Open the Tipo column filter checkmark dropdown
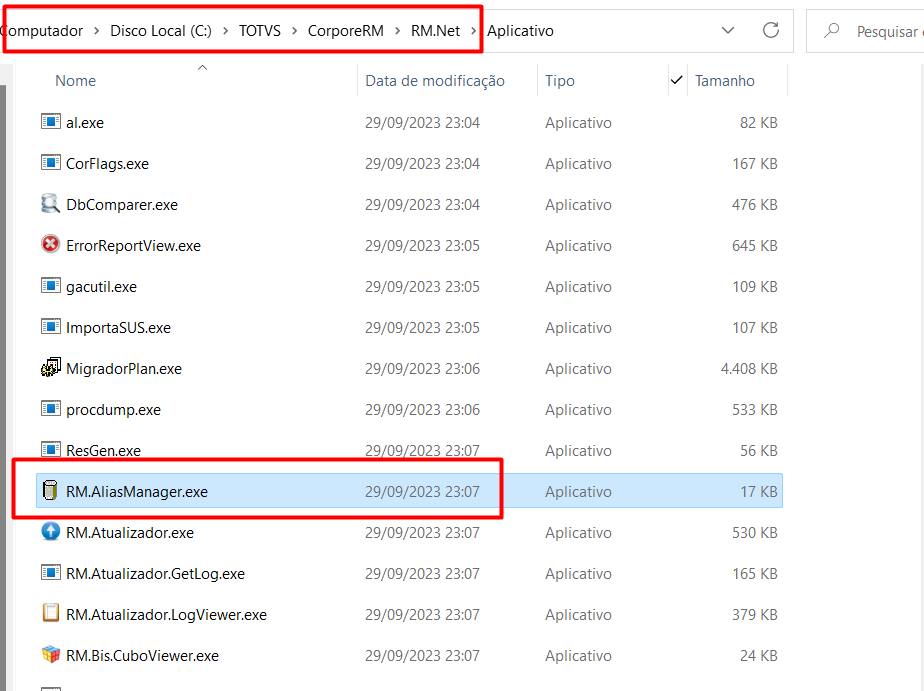 tap(676, 80)
